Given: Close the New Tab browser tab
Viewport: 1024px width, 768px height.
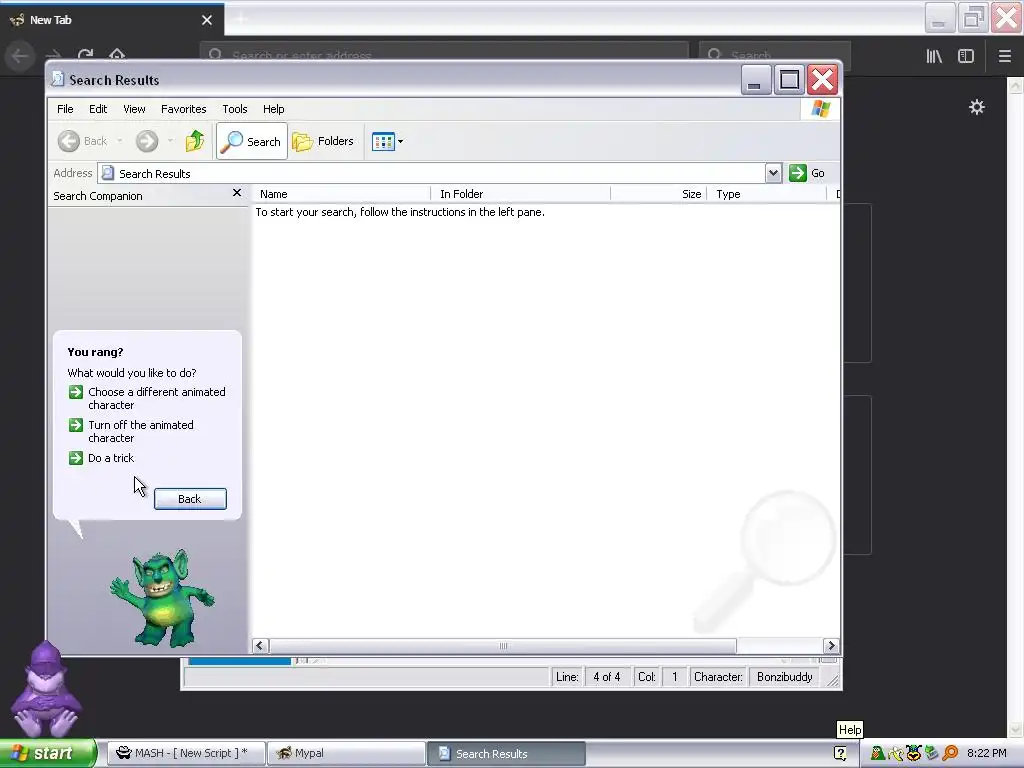Looking at the screenshot, I should (207, 20).
